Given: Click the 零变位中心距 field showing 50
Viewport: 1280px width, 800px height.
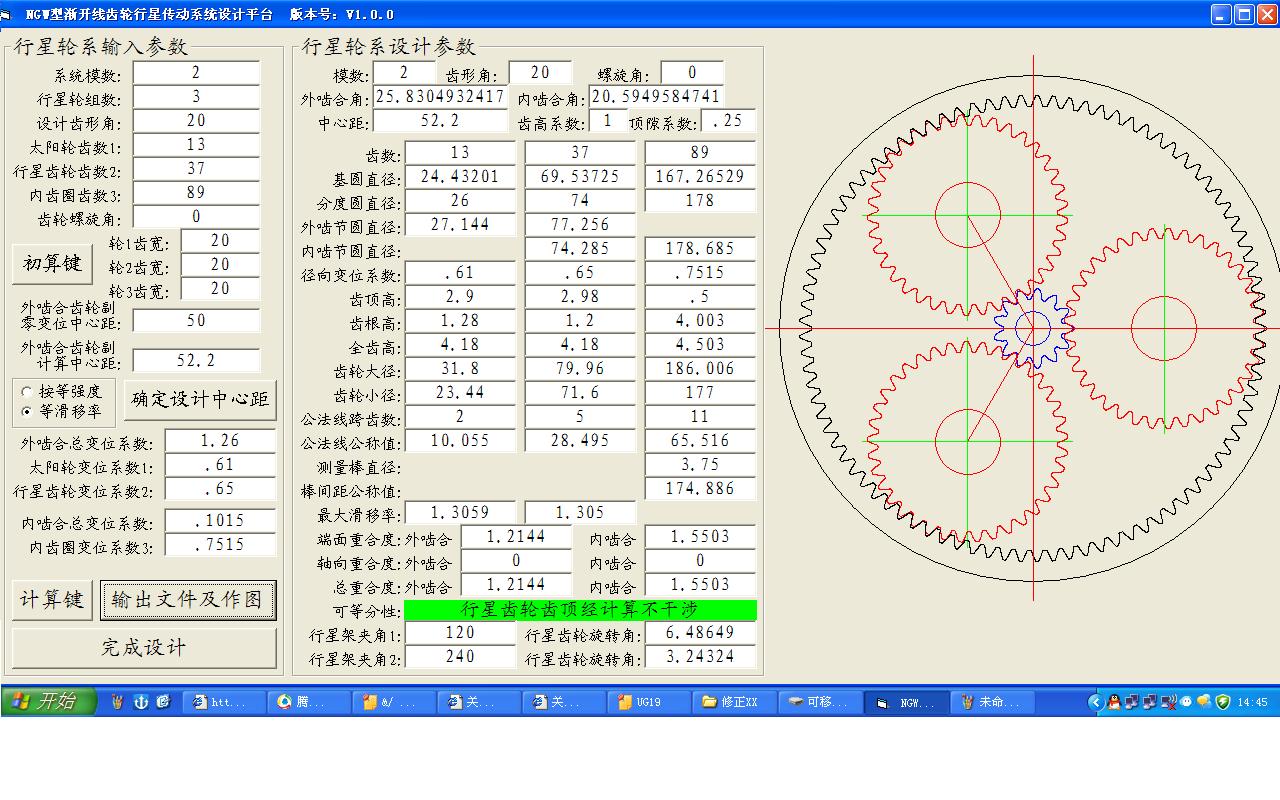Looking at the screenshot, I should [196, 321].
